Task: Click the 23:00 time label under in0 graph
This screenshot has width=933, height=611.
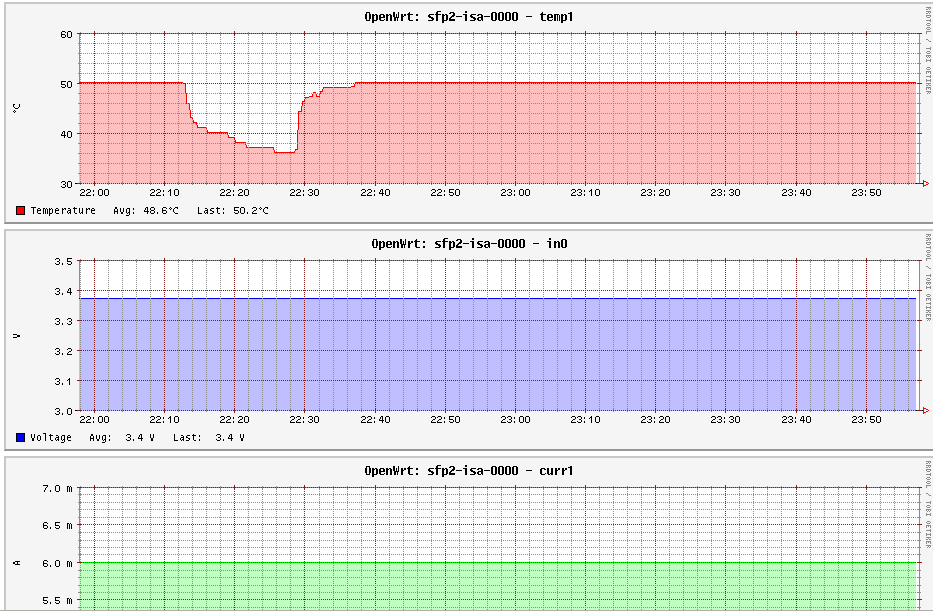Action: coord(515,419)
